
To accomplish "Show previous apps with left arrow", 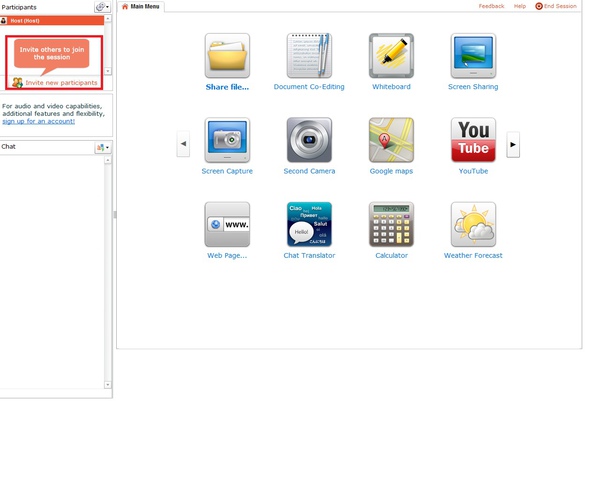I will click(183, 144).
